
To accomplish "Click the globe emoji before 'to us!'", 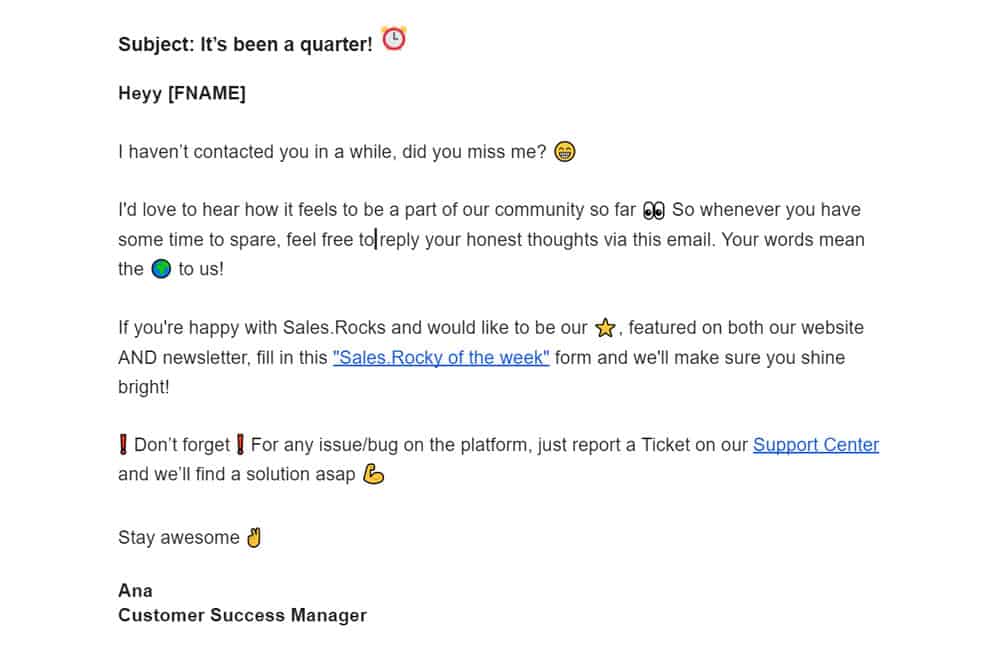I will click(x=160, y=269).
